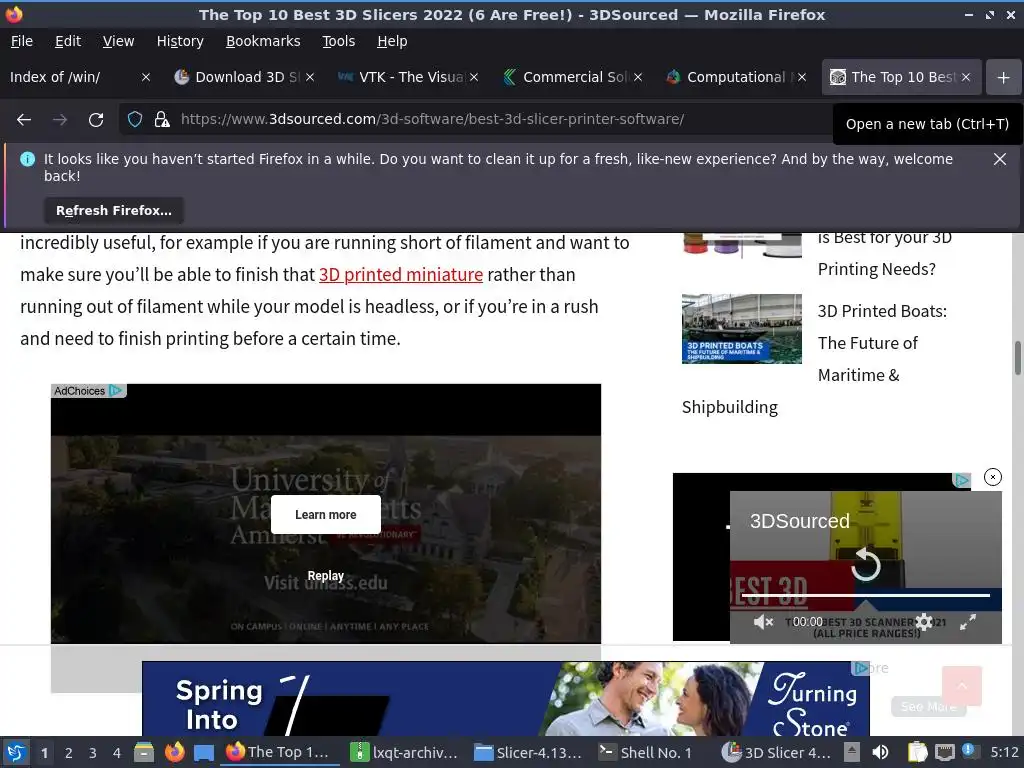Viewport: 1024px width, 768px height.
Task: Expand the video to fullscreen
Action: click(x=968, y=622)
